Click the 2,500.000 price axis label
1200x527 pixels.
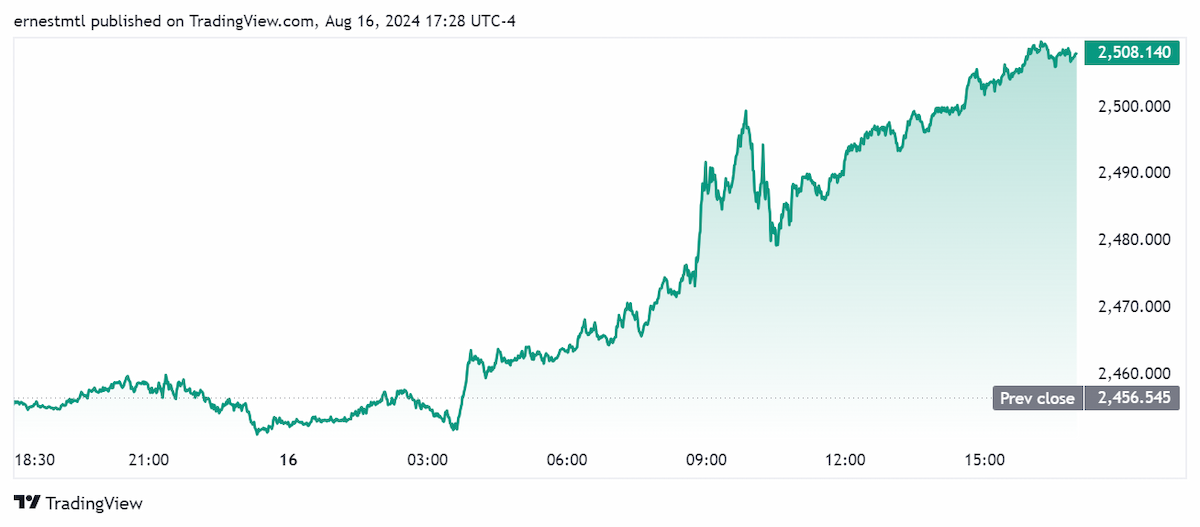point(1134,106)
